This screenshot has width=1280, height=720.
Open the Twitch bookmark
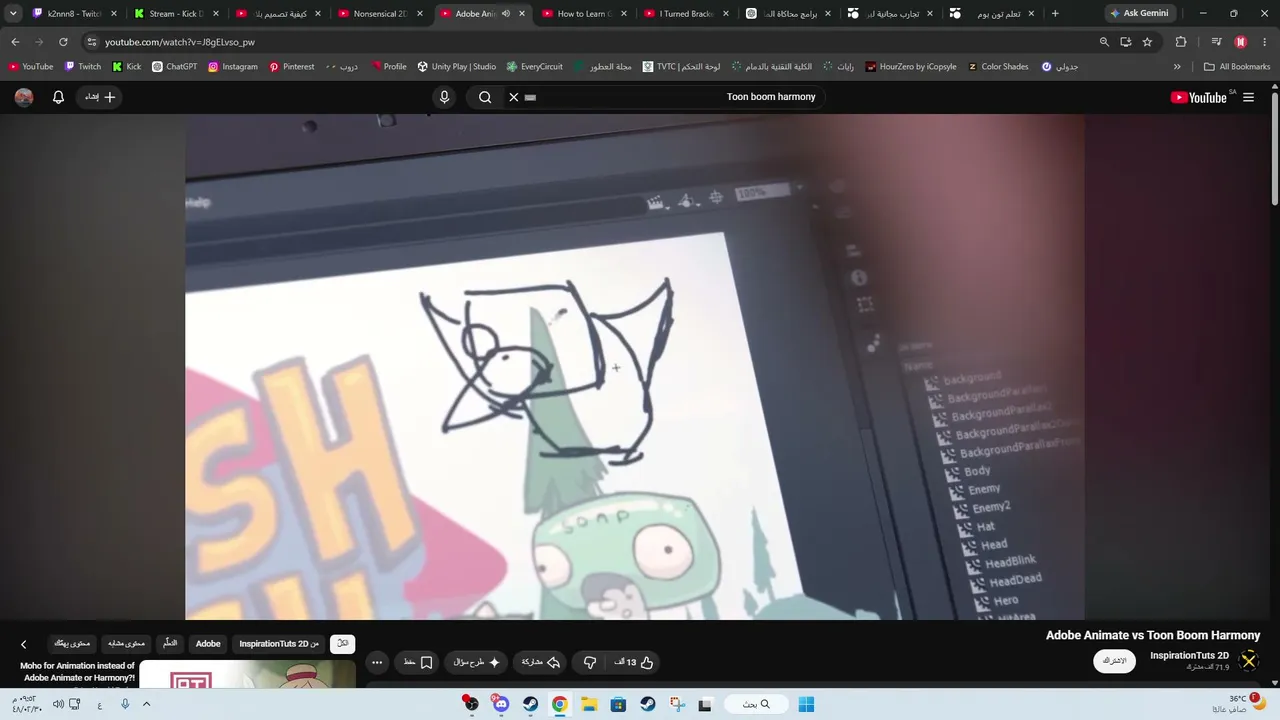83,67
